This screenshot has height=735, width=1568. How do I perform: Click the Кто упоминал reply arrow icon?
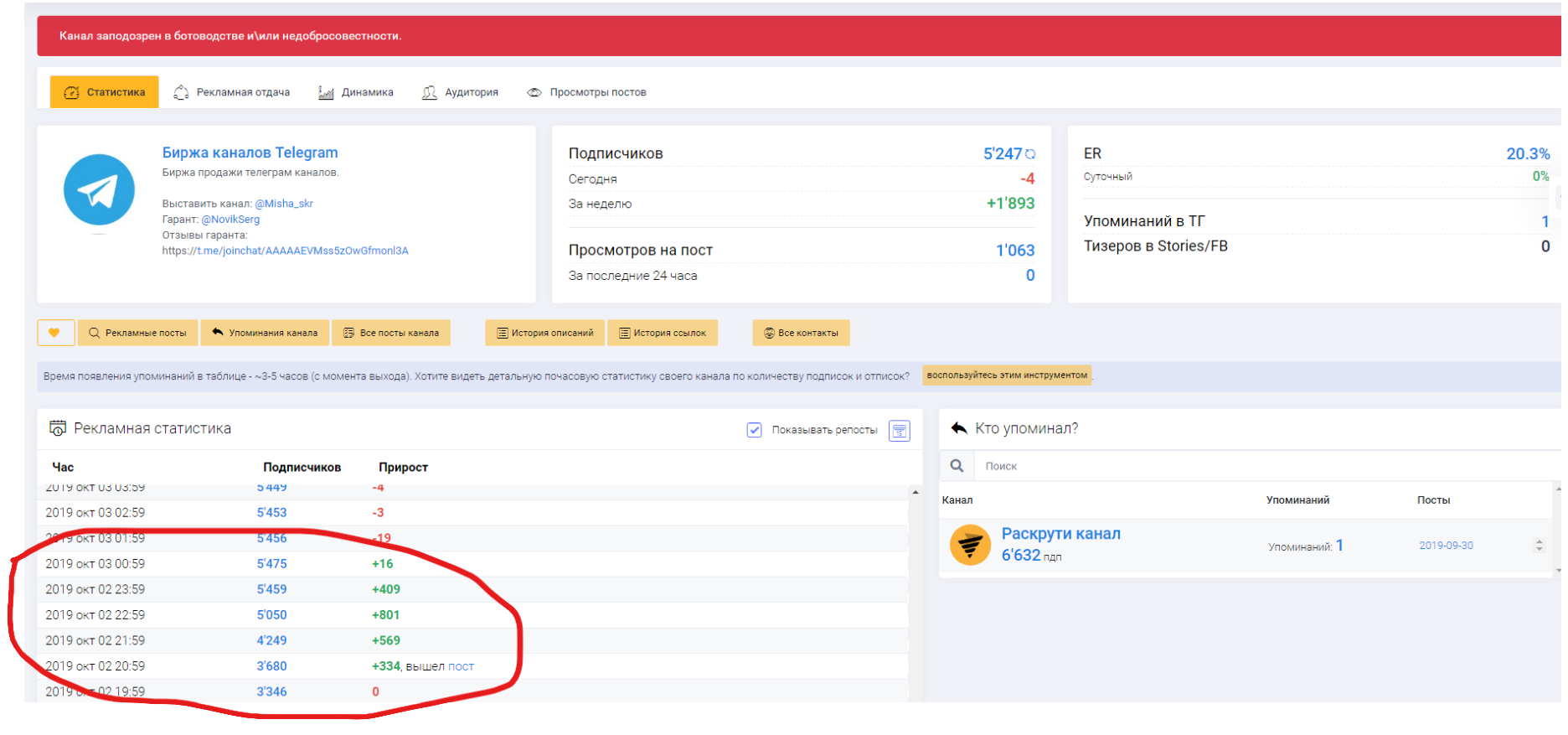959,428
